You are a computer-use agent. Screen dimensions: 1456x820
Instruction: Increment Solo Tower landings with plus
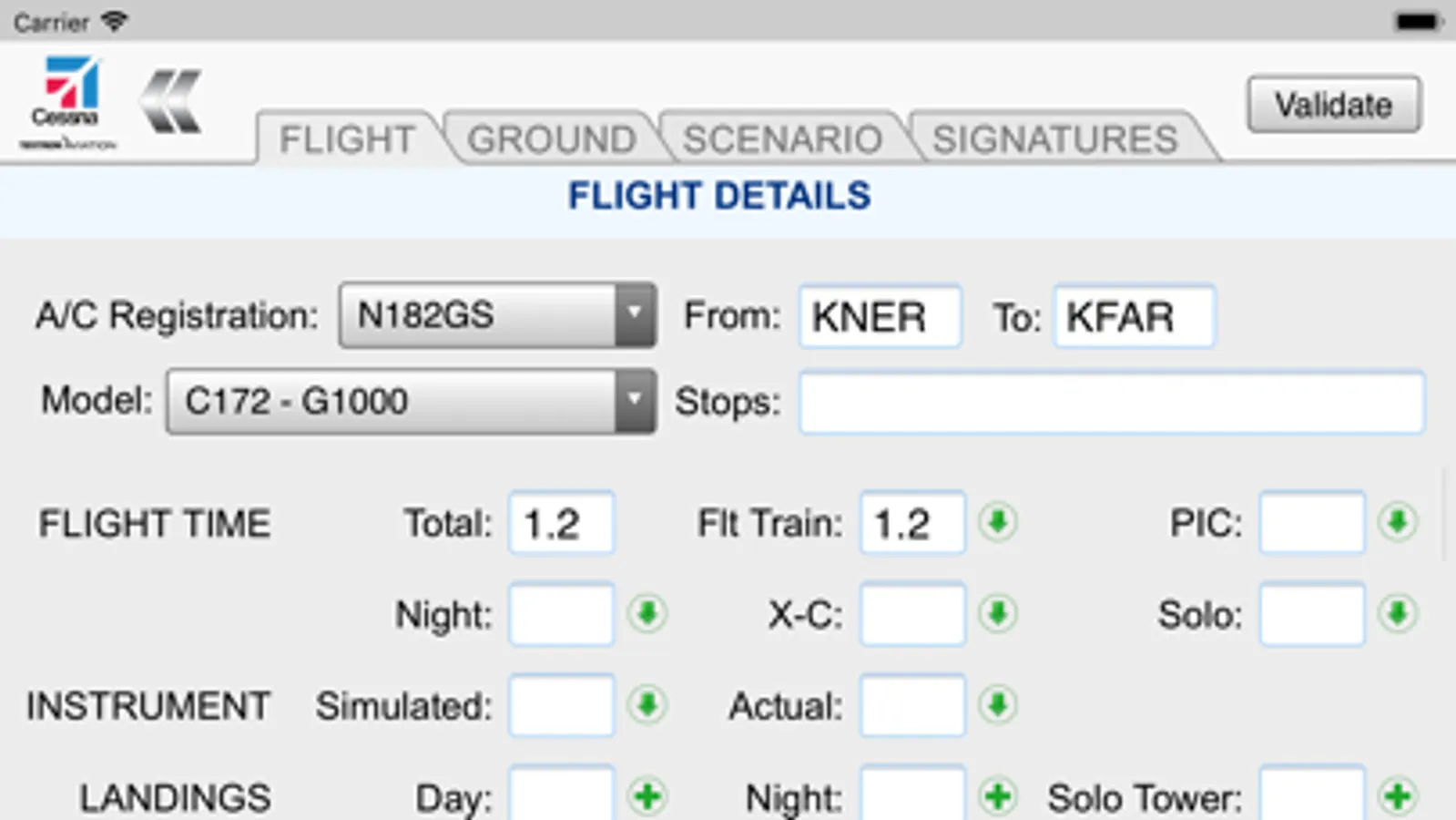point(1398,796)
